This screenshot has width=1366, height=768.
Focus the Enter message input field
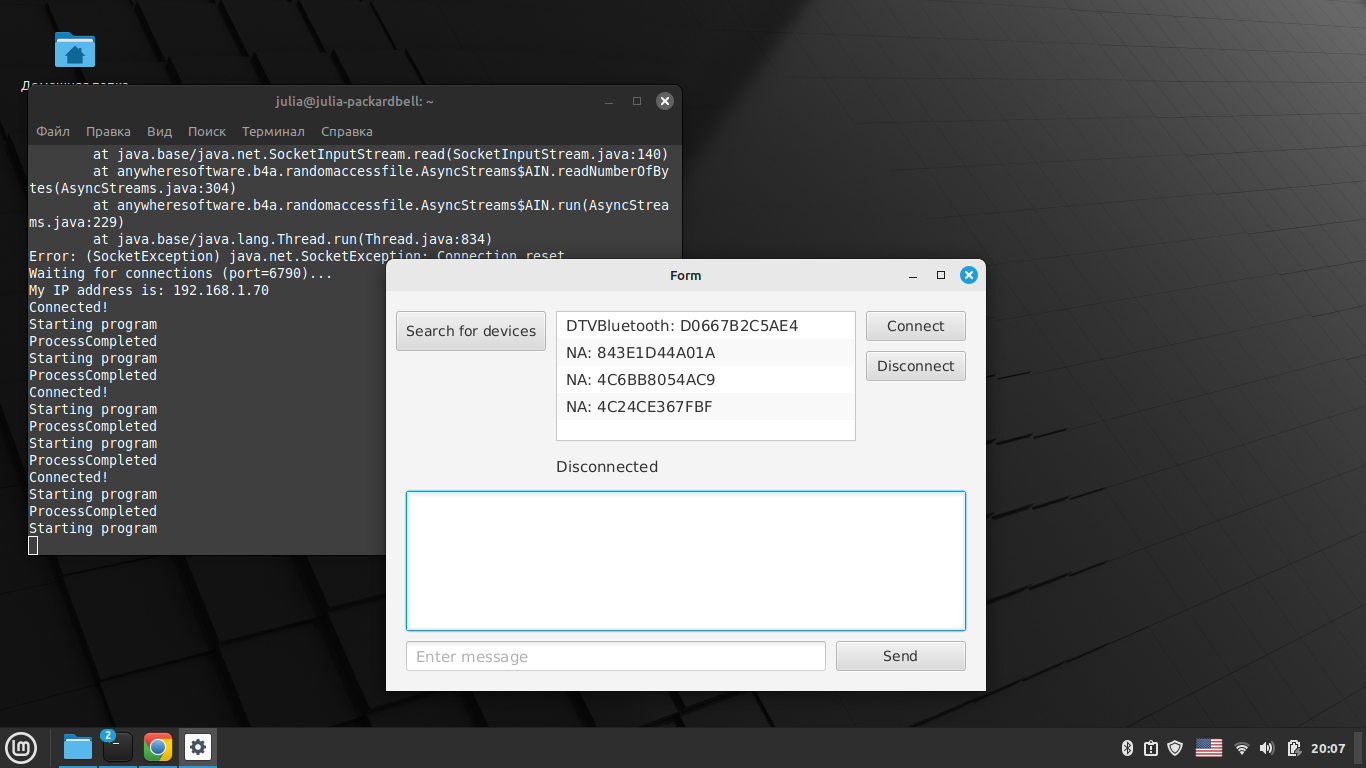point(616,656)
